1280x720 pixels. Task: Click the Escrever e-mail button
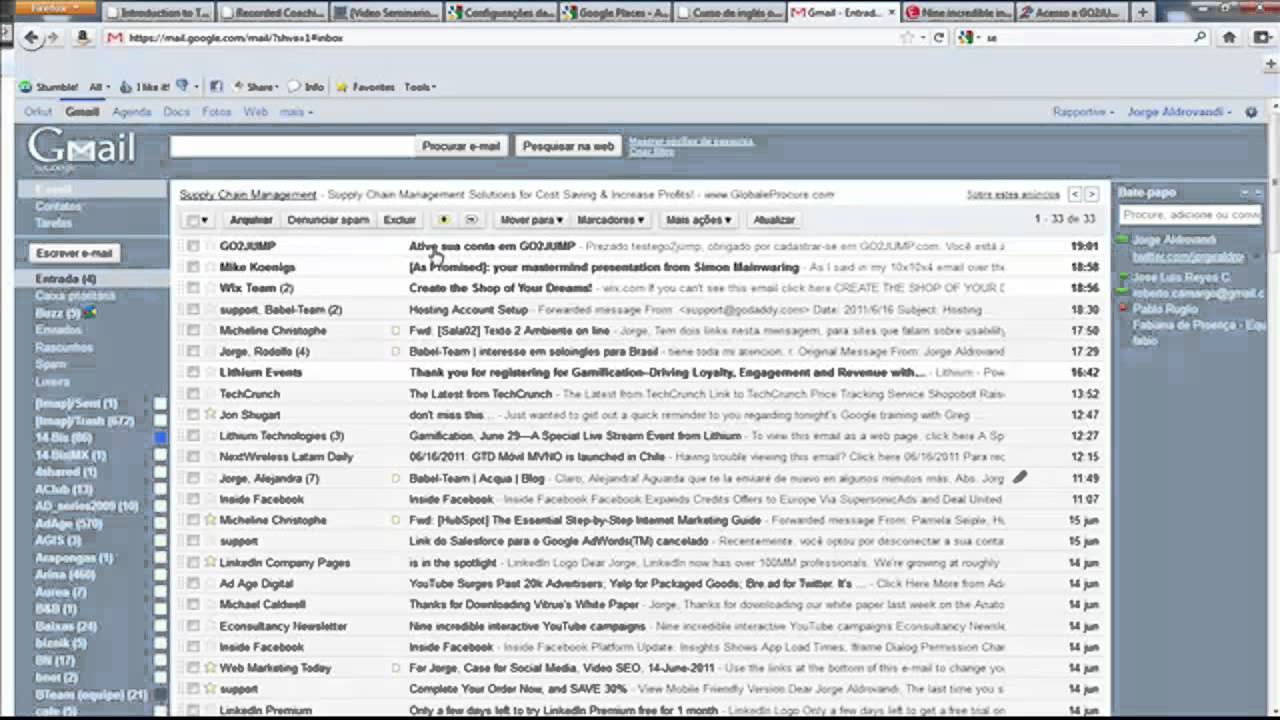[74, 253]
